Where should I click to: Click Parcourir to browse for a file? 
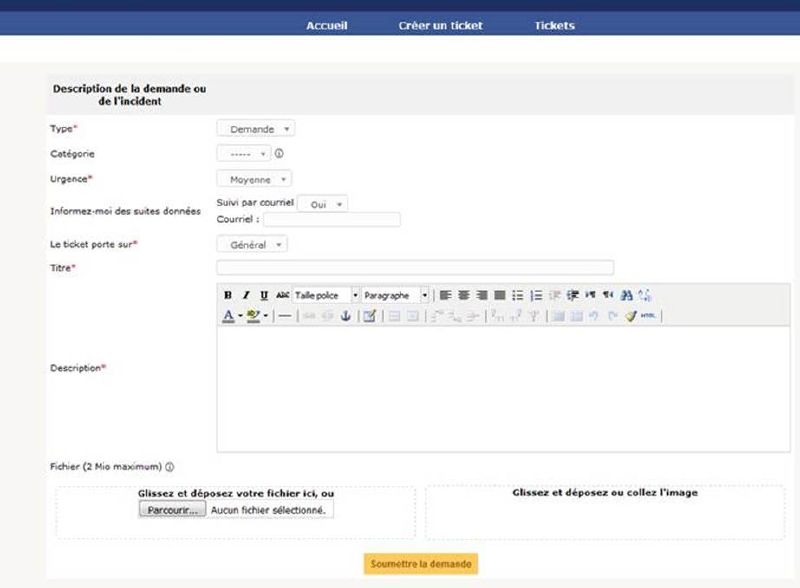point(172,510)
